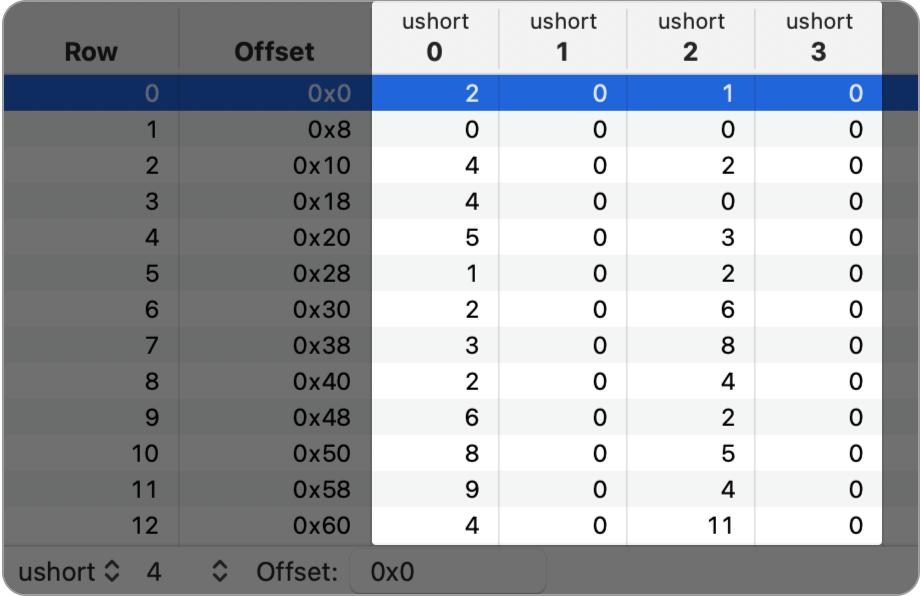
Task: Click the Row column header
Action: (90, 52)
